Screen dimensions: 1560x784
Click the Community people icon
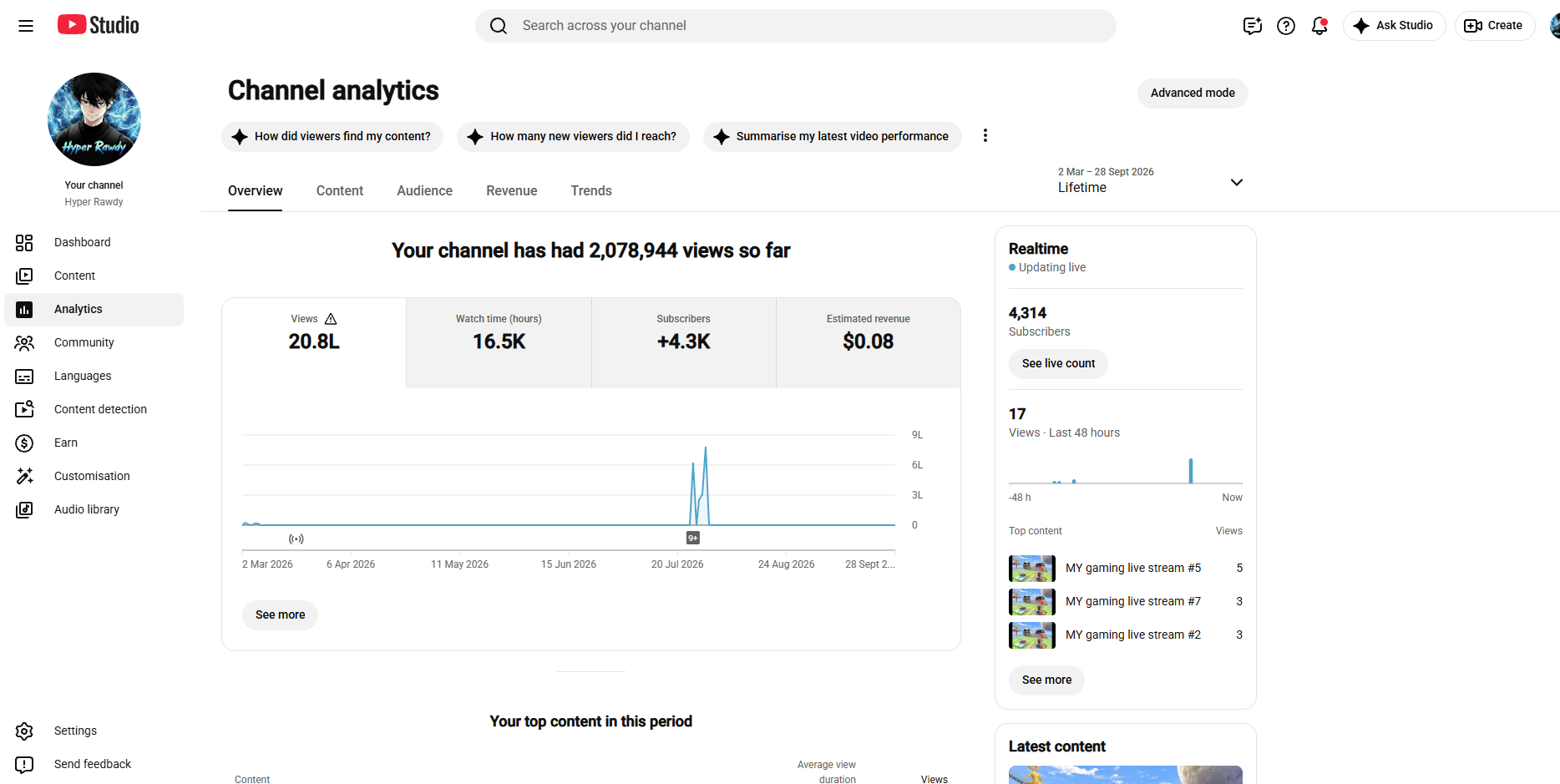pyautogui.click(x=24, y=342)
